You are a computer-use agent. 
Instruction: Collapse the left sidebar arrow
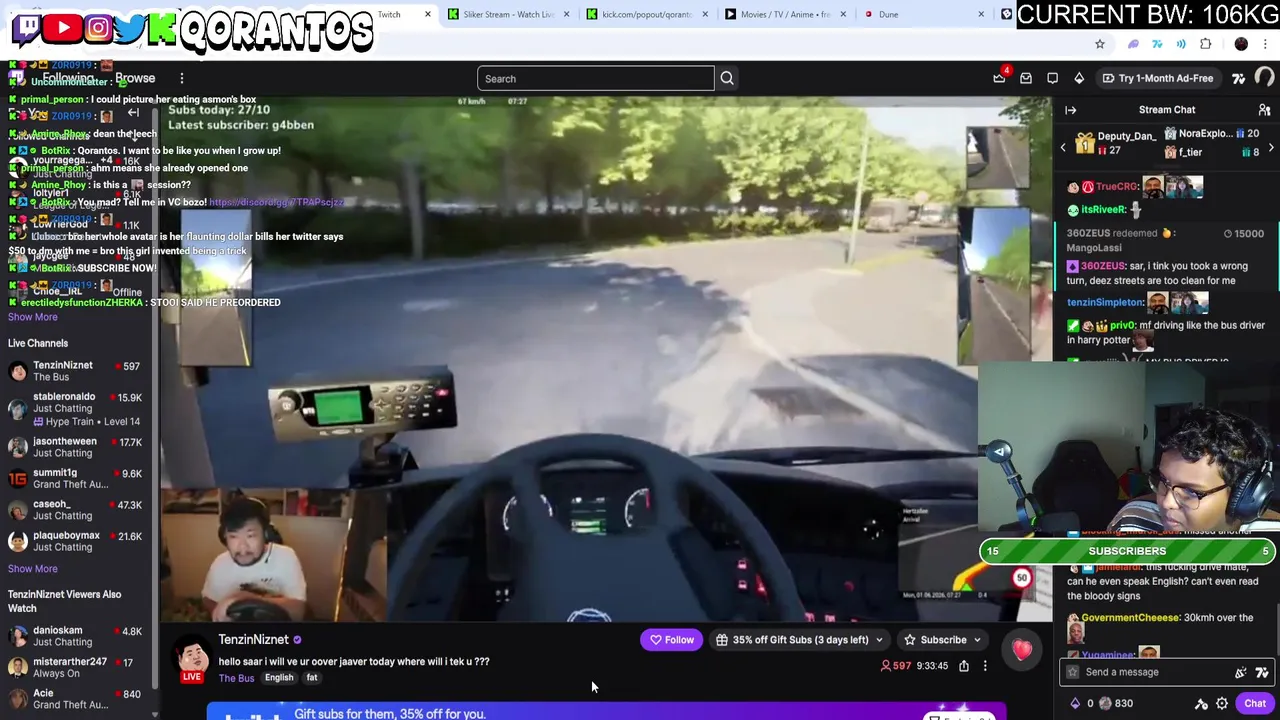tap(133, 113)
